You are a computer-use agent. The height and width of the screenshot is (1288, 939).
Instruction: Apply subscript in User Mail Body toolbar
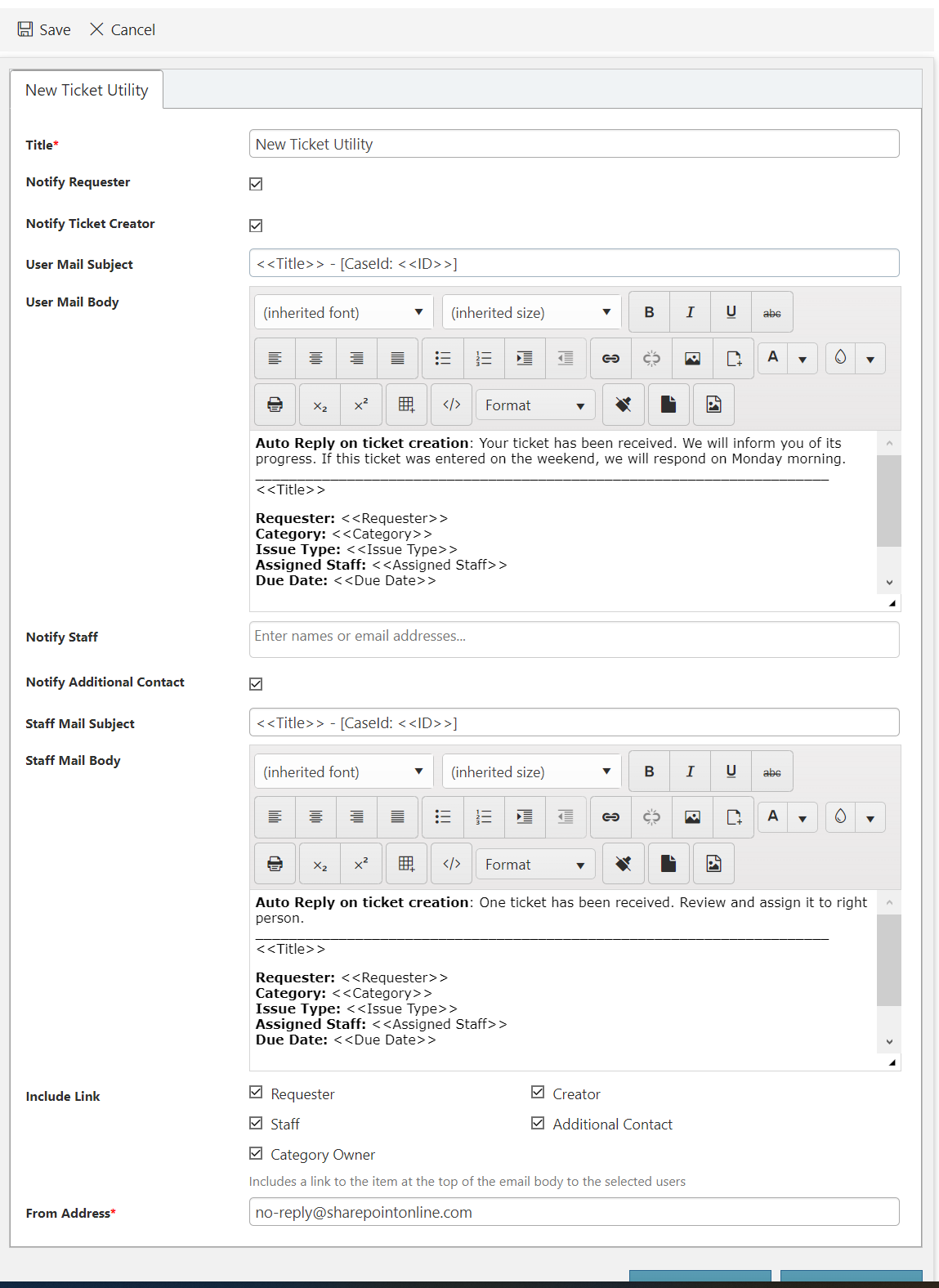[x=320, y=405]
